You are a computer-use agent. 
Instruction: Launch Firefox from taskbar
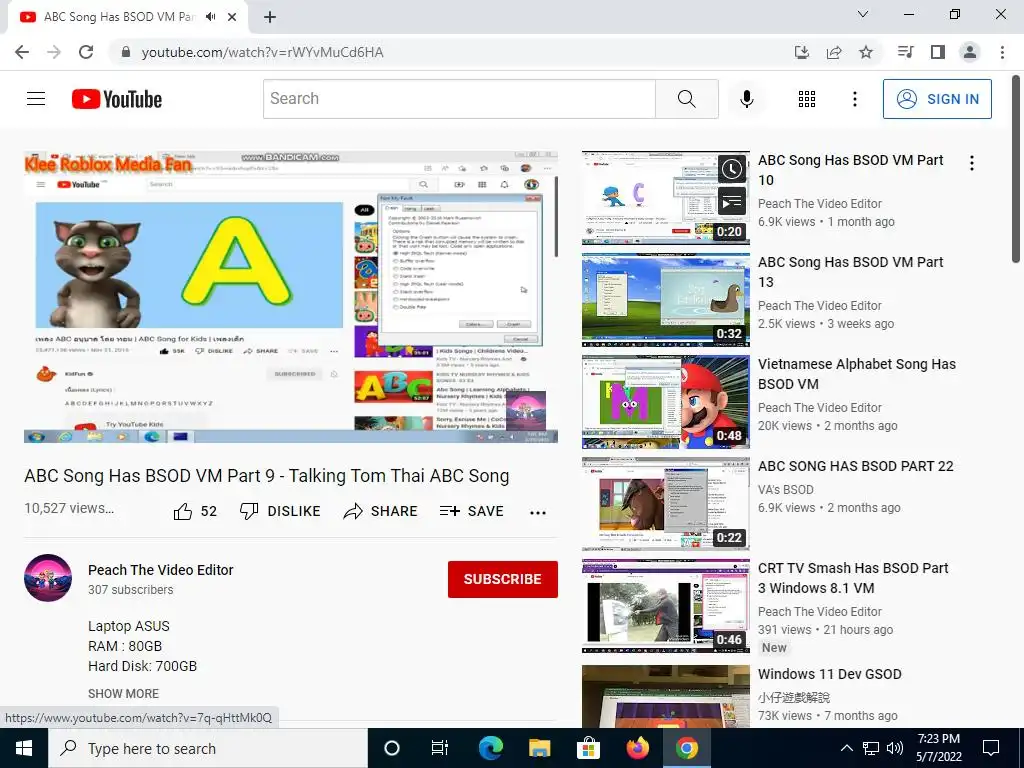click(637, 748)
